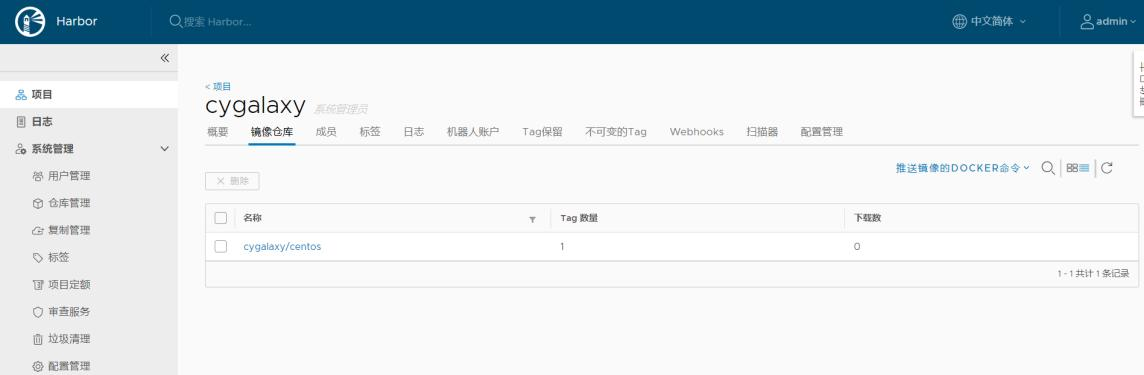The height and width of the screenshot is (375, 1144).
Task: Click the globe language icon
Action: 959,22
